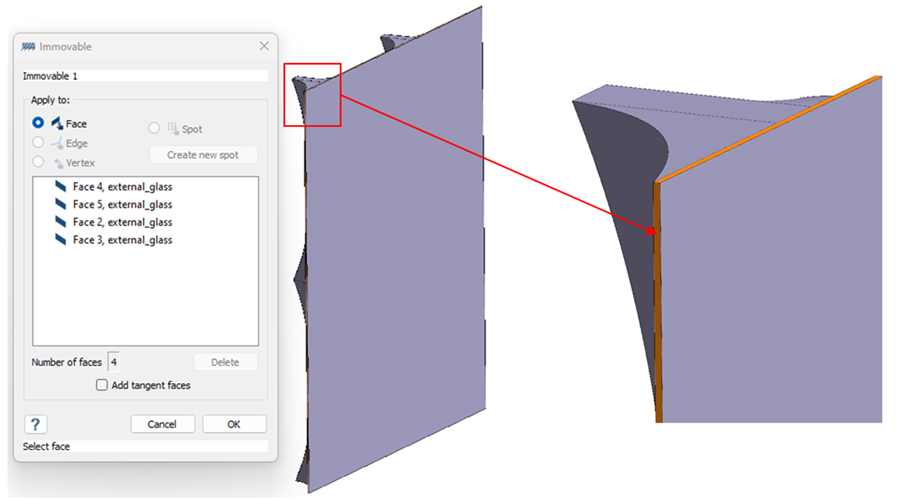Screen dimensions: 900x501
Task: Click the Face 3 external_glass face icon
Action: point(61,240)
